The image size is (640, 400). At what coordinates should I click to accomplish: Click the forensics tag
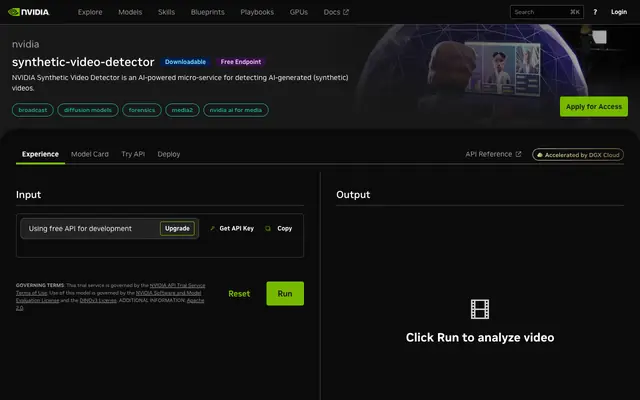pos(142,110)
